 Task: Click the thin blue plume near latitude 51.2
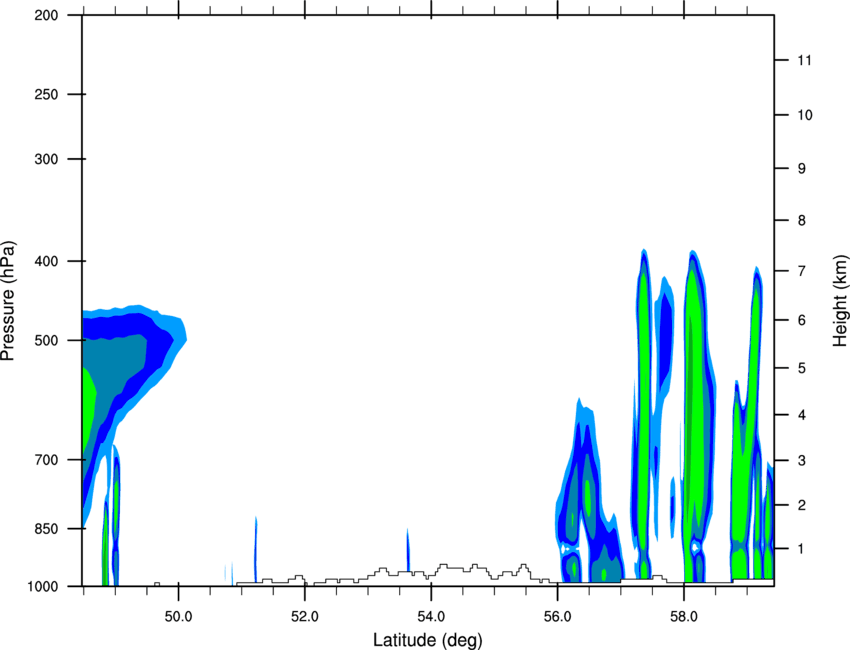[255, 550]
